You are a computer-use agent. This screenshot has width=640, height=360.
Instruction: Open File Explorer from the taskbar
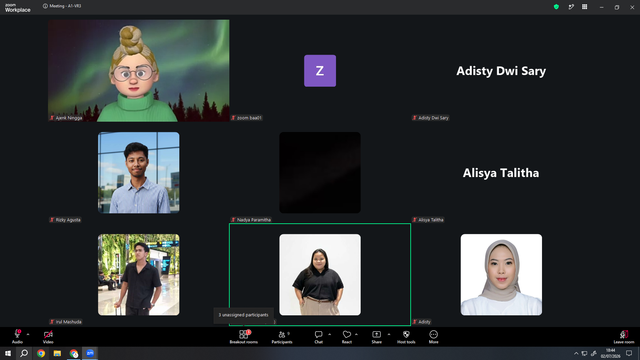point(57,353)
